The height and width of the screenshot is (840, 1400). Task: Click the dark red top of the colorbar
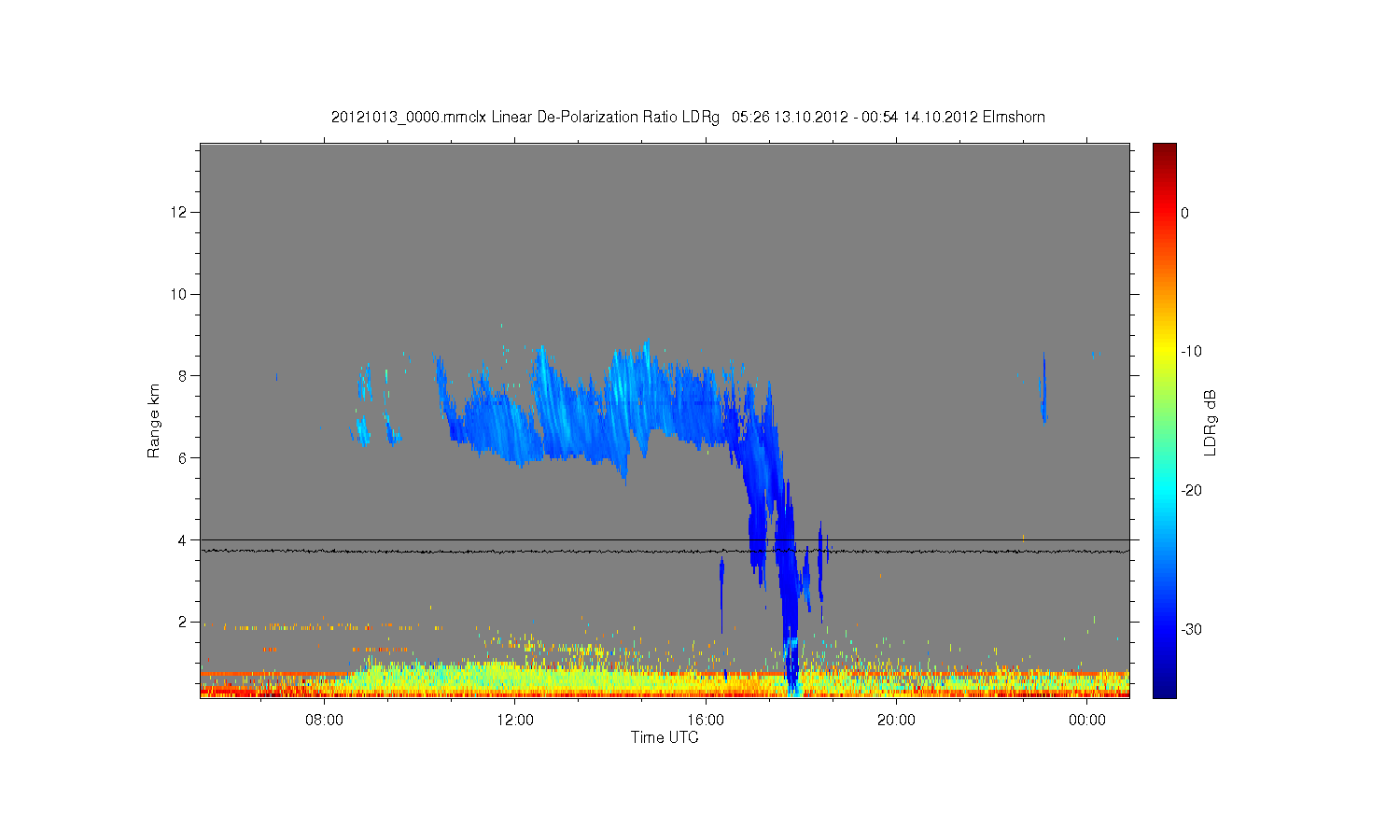click(1165, 151)
